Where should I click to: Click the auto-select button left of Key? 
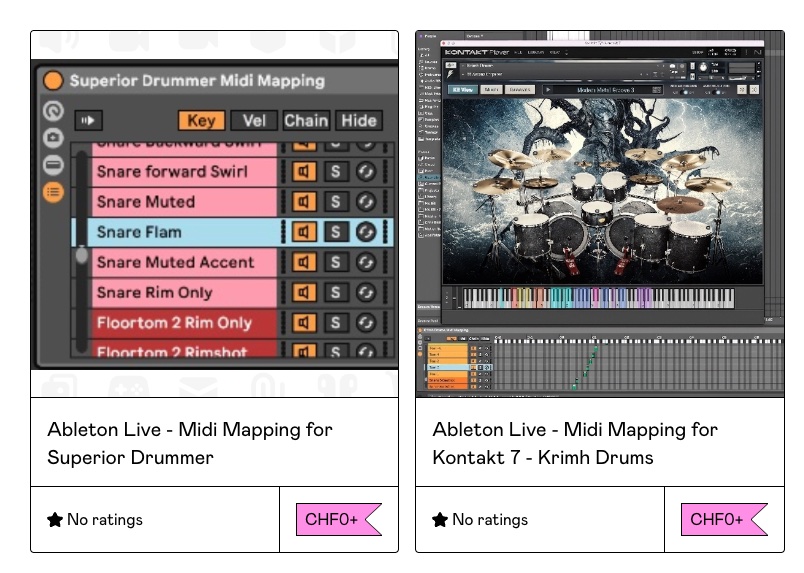click(88, 121)
